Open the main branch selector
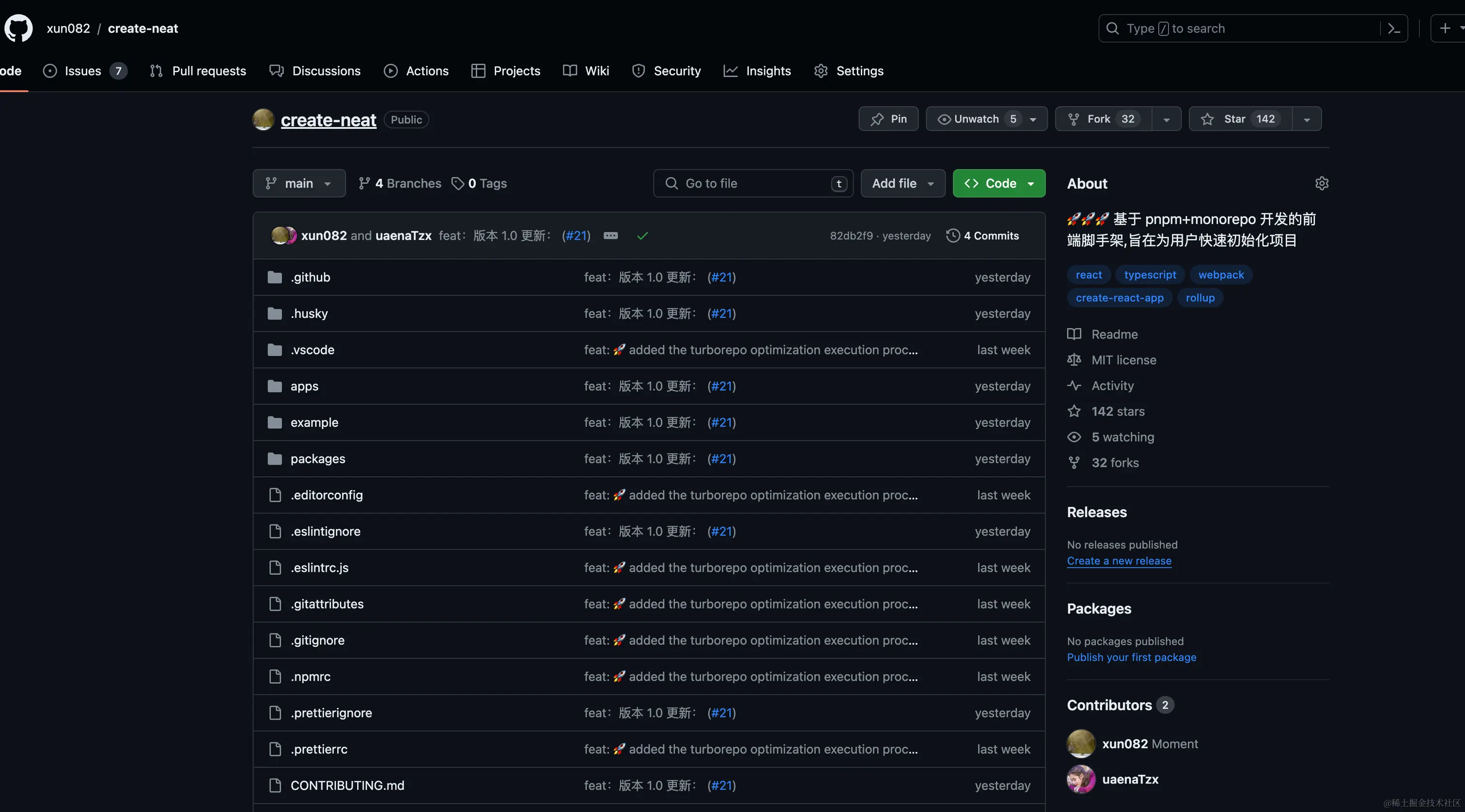Image resolution: width=1465 pixels, height=812 pixels. tap(299, 183)
